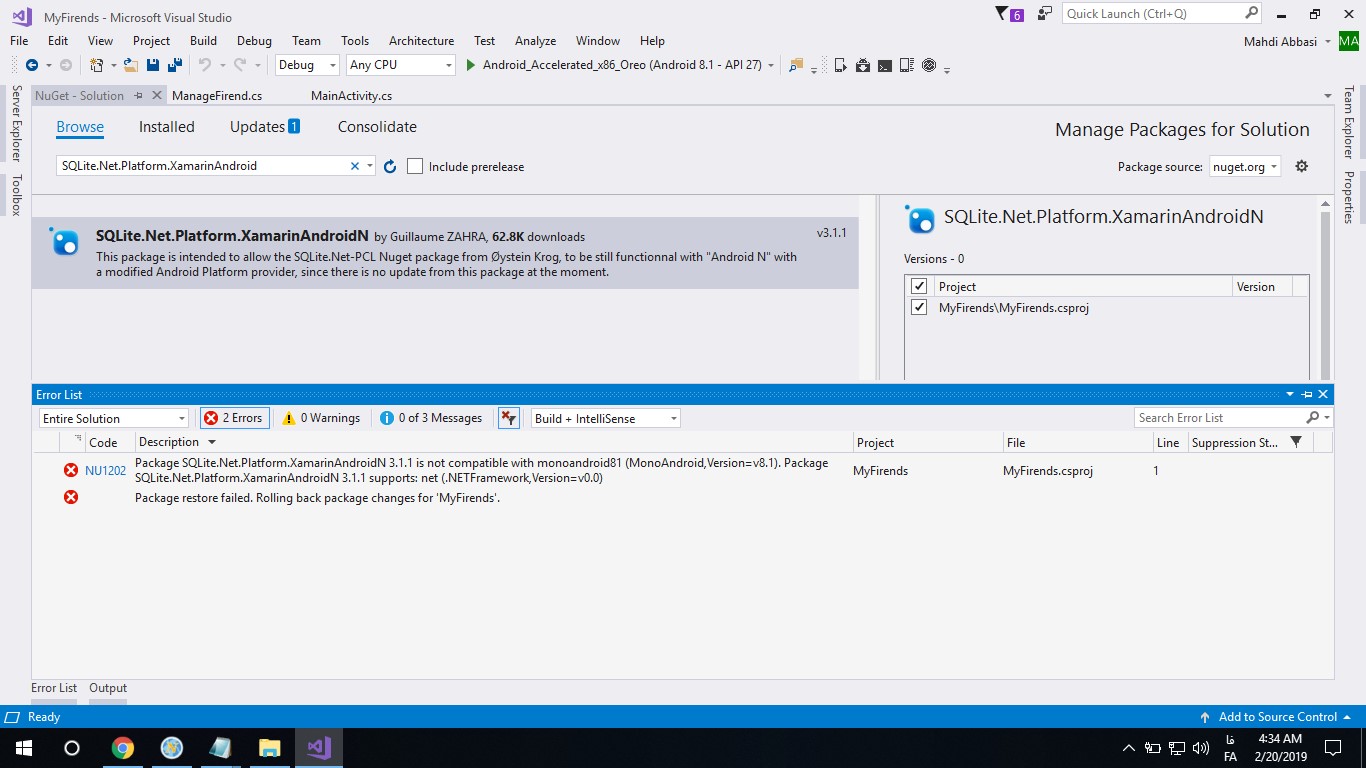Open NuGet settings gear icon
Image resolution: width=1366 pixels, height=768 pixels.
pyautogui.click(x=1301, y=167)
